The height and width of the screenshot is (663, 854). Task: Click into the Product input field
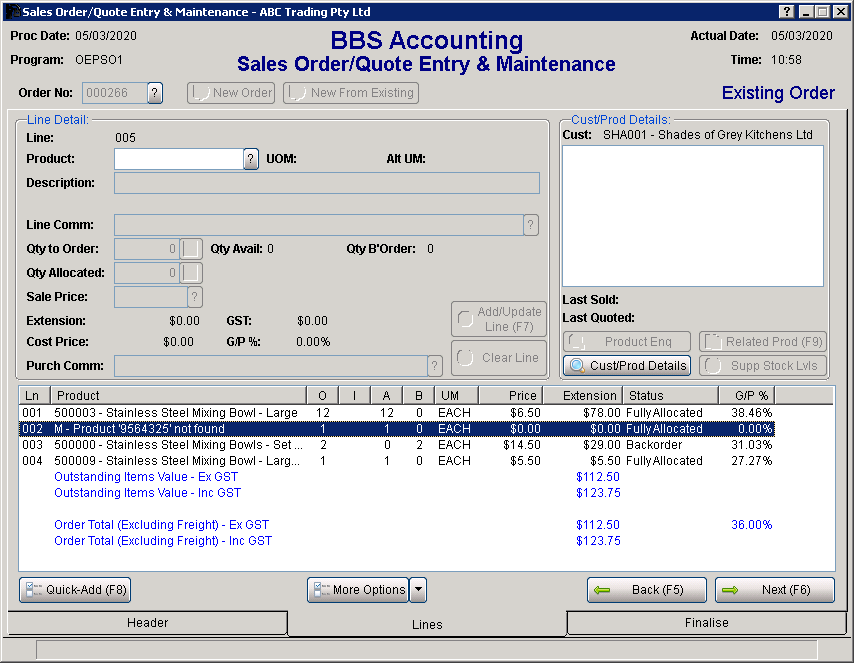click(x=178, y=159)
